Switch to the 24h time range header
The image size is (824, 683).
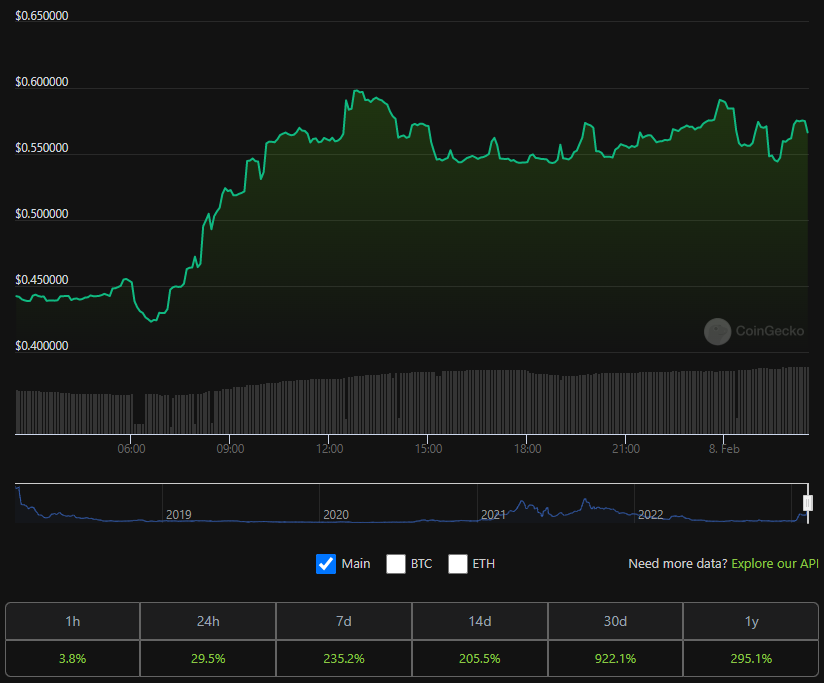tap(208, 621)
